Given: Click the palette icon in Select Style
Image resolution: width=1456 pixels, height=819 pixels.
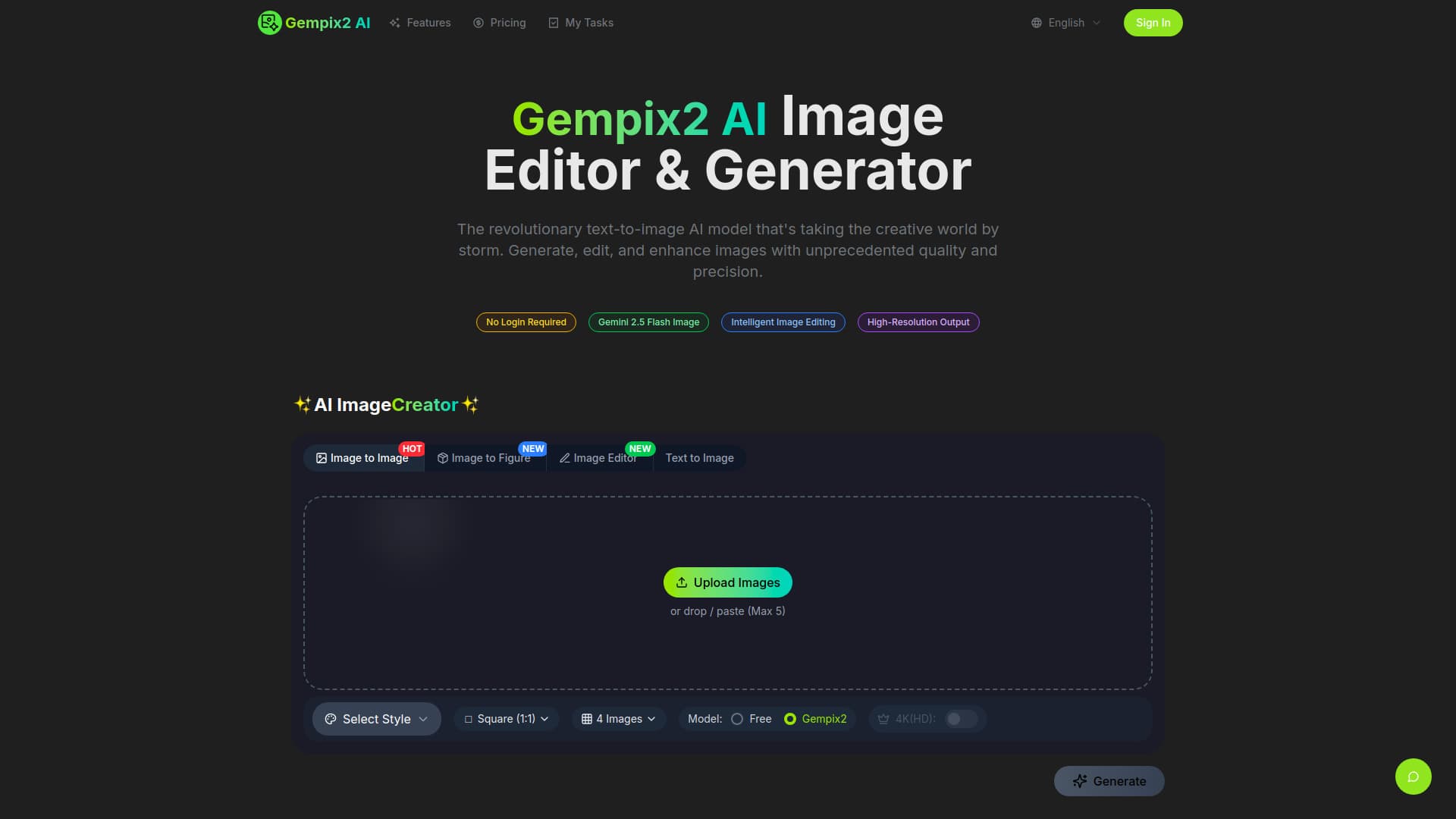Looking at the screenshot, I should (330, 719).
